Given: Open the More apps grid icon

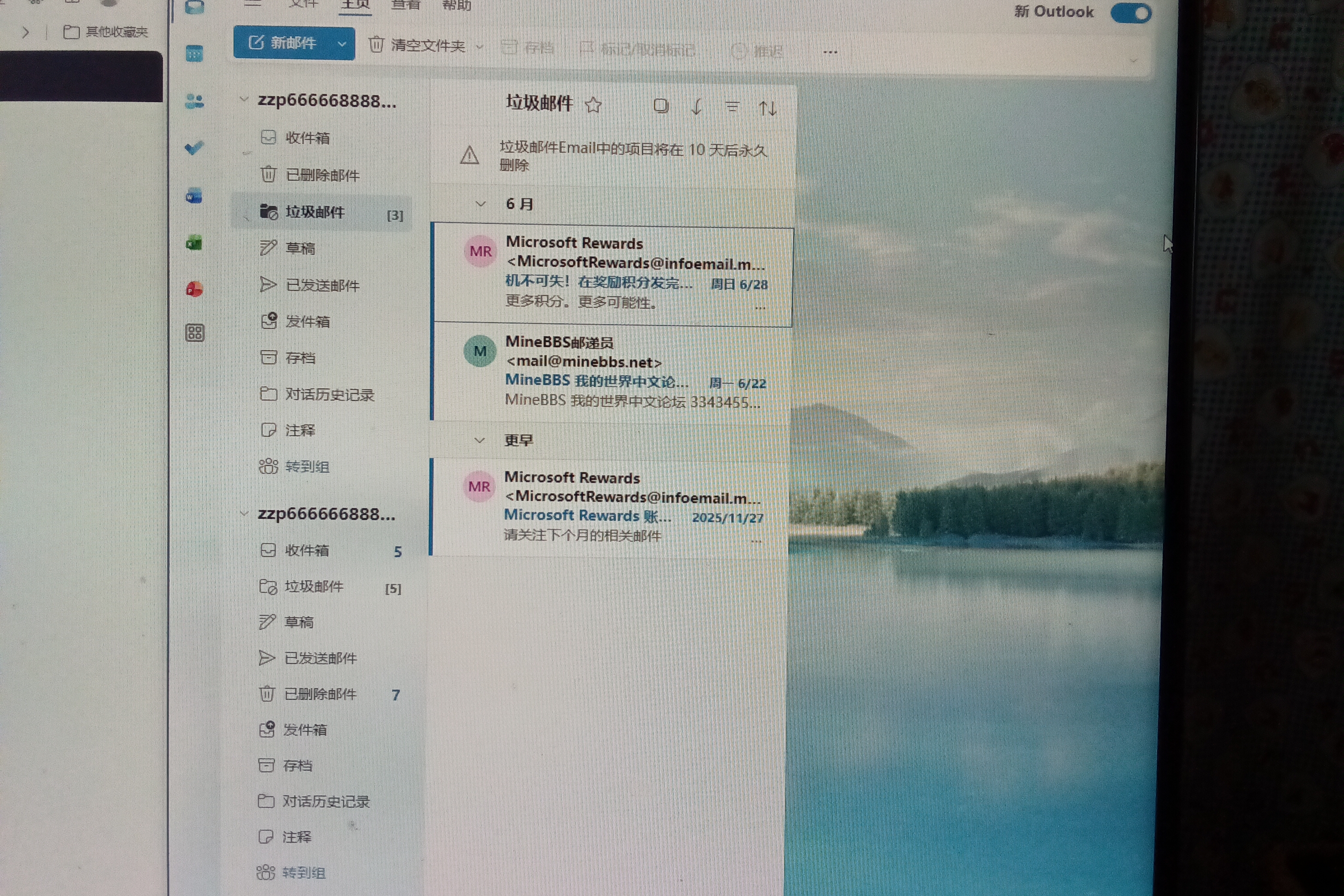Looking at the screenshot, I should (195, 332).
